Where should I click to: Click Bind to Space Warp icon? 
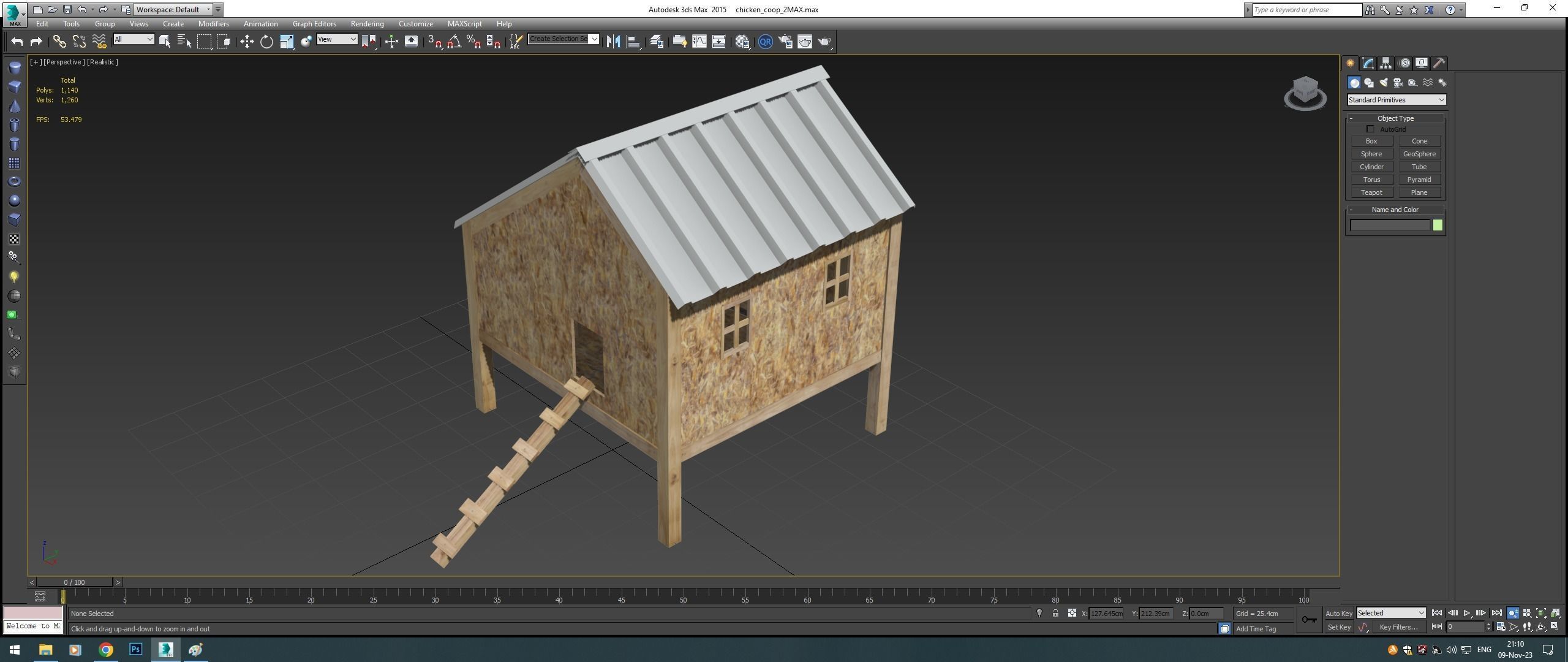99,42
